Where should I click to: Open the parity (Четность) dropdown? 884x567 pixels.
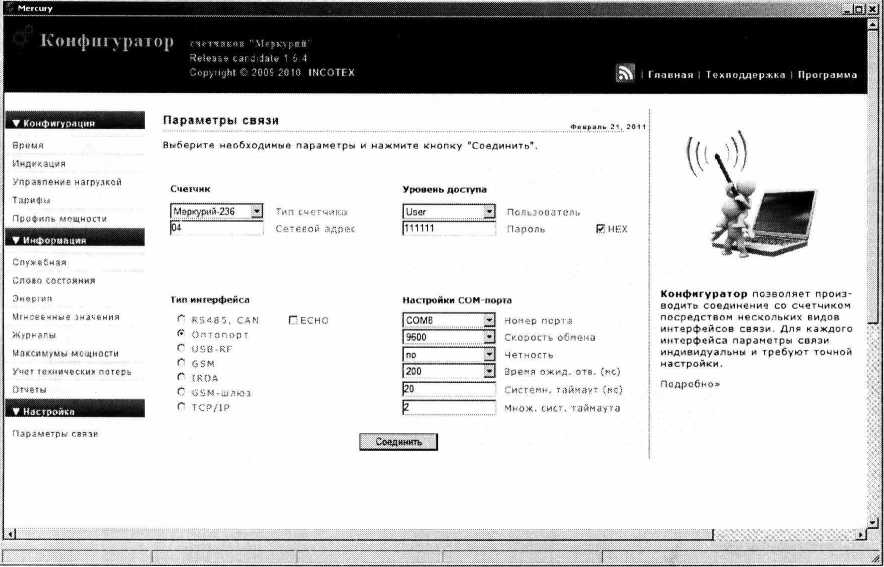coord(449,355)
